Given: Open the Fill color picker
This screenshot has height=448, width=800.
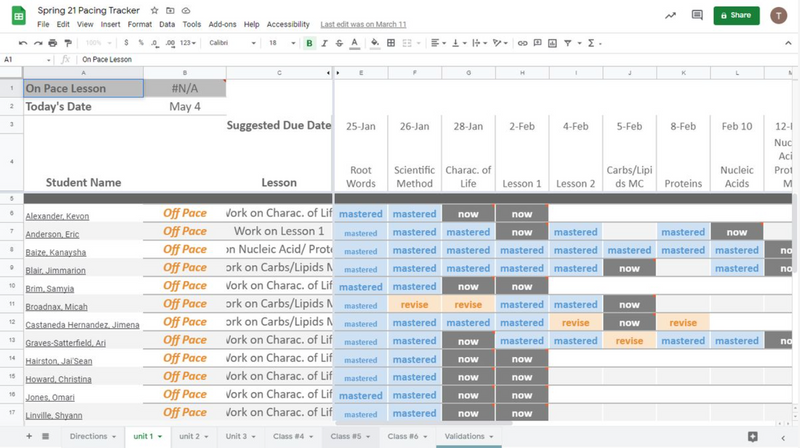Looking at the screenshot, I should [x=375, y=43].
